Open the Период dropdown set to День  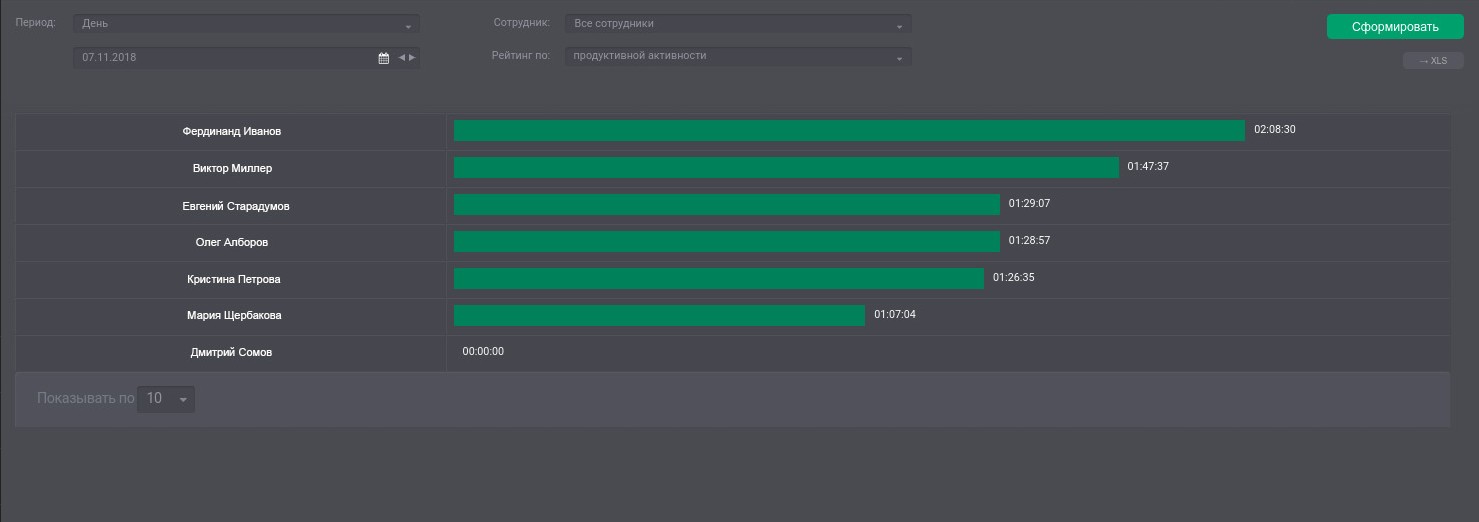point(246,24)
